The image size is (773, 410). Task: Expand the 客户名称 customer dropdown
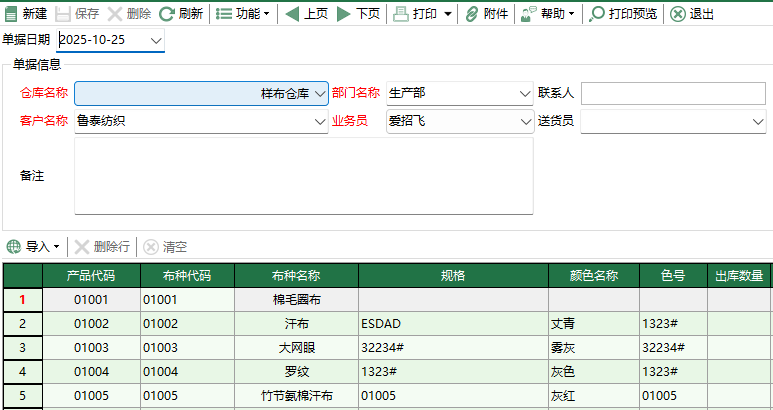click(320, 121)
